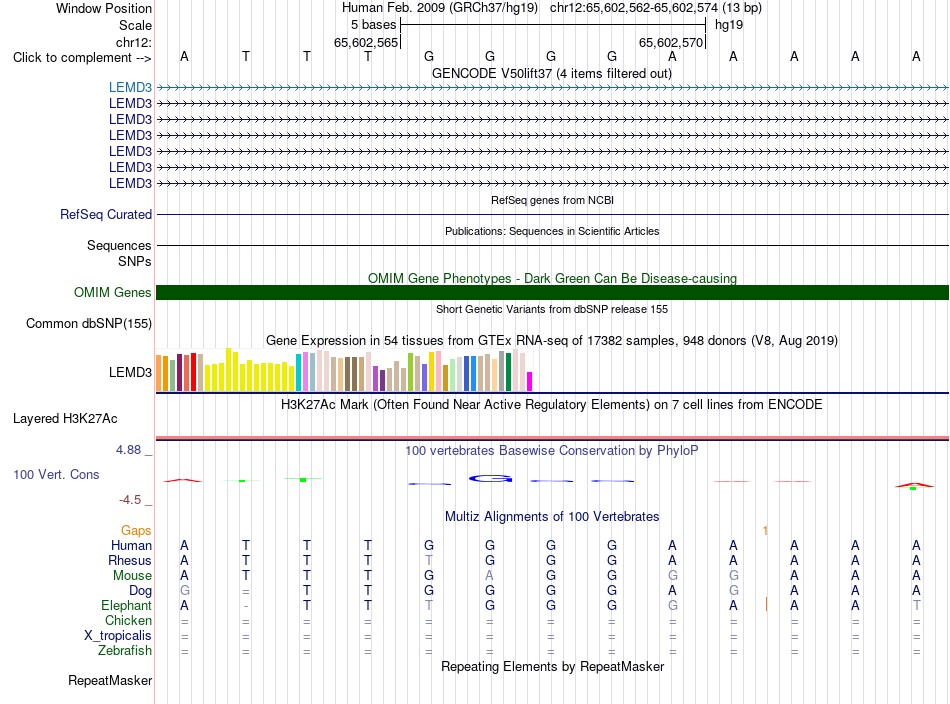Click the 65,602,565 coordinate marker
Viewport: 950px width, 704px height.
[366, 42]
